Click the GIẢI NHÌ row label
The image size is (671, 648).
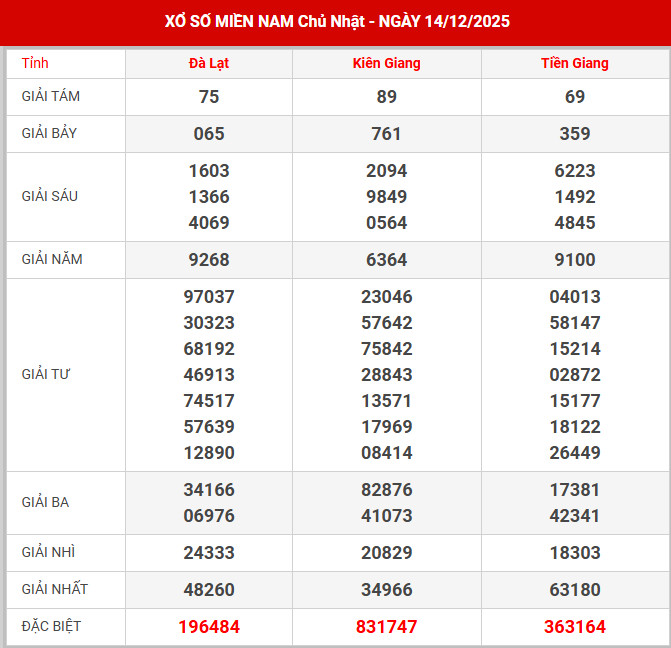(x=48, y=553)
